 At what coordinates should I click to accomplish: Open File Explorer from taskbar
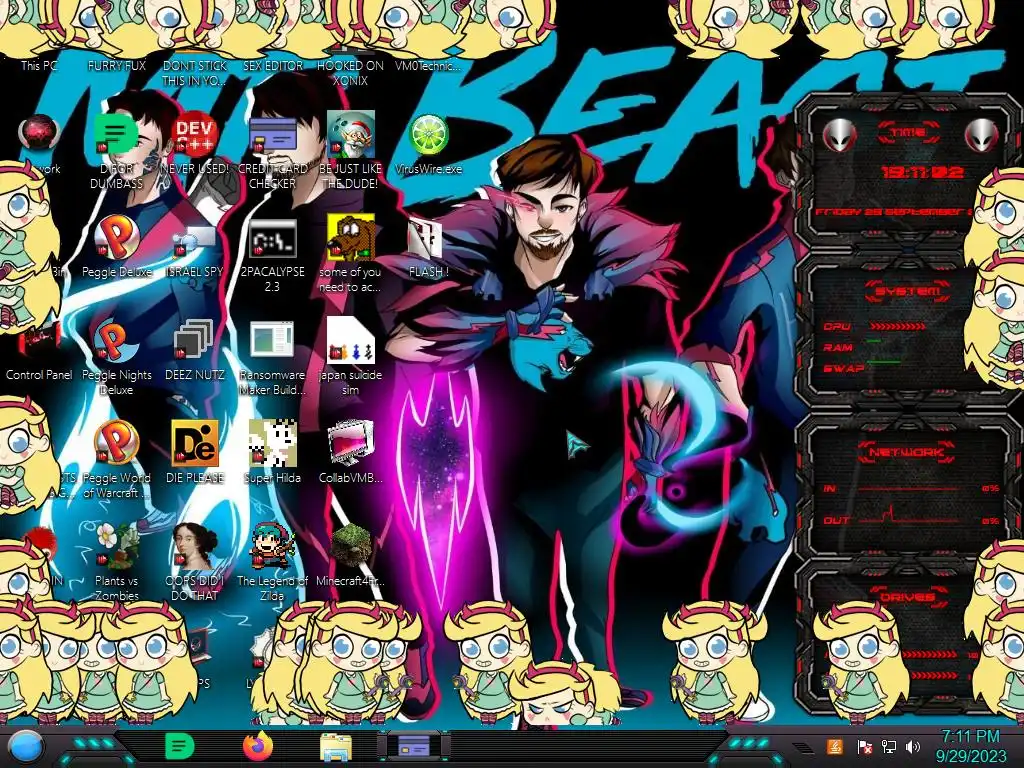336,746
